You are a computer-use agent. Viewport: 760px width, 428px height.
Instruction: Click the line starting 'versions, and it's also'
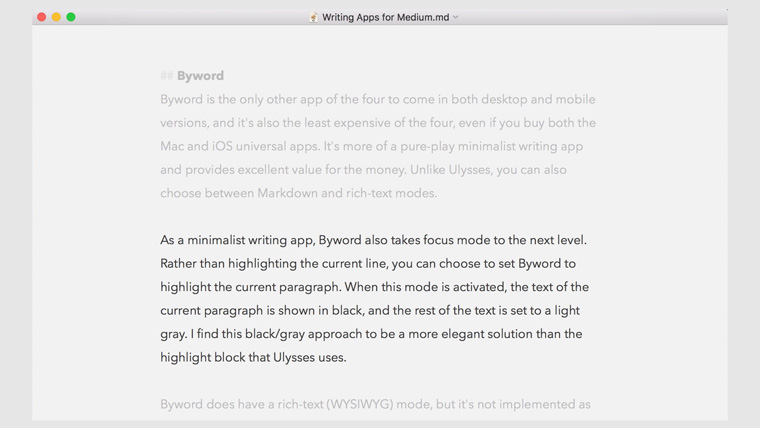point(378,123)
